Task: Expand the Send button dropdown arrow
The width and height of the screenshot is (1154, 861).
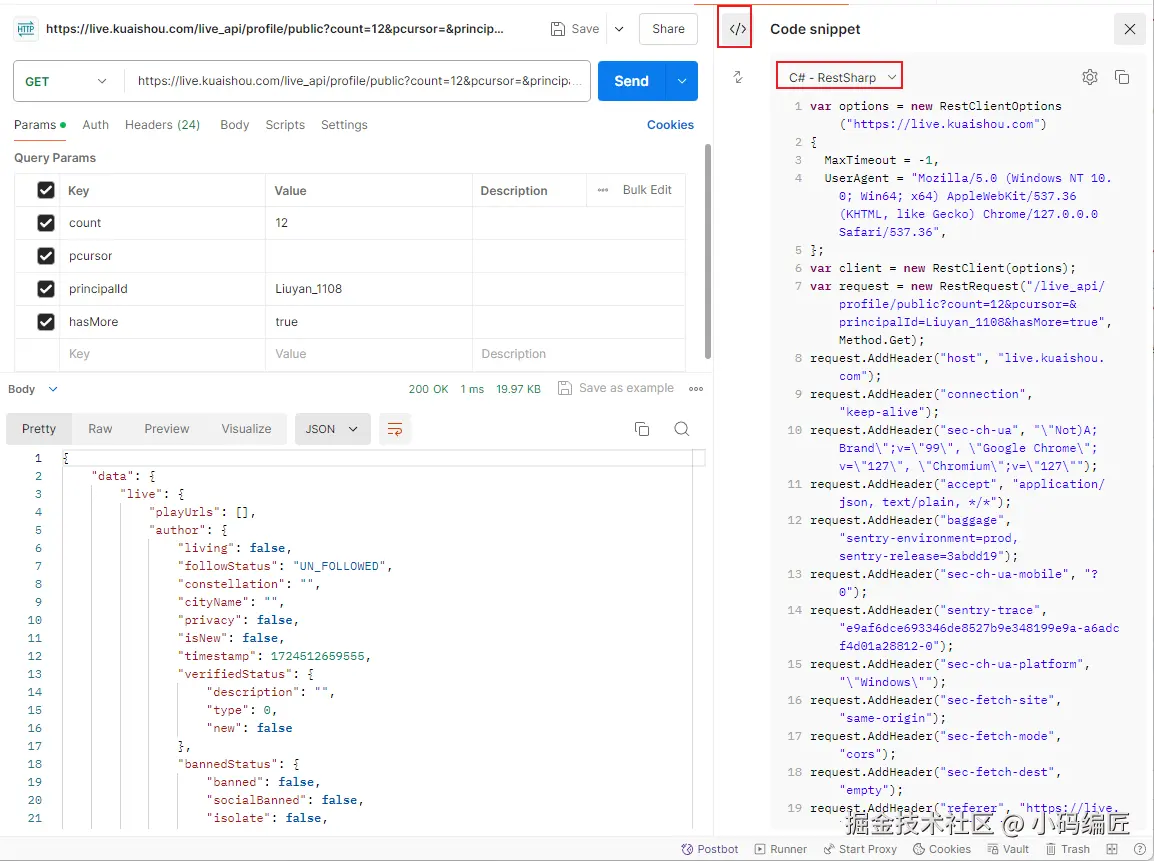Action: tap(682, 81)
